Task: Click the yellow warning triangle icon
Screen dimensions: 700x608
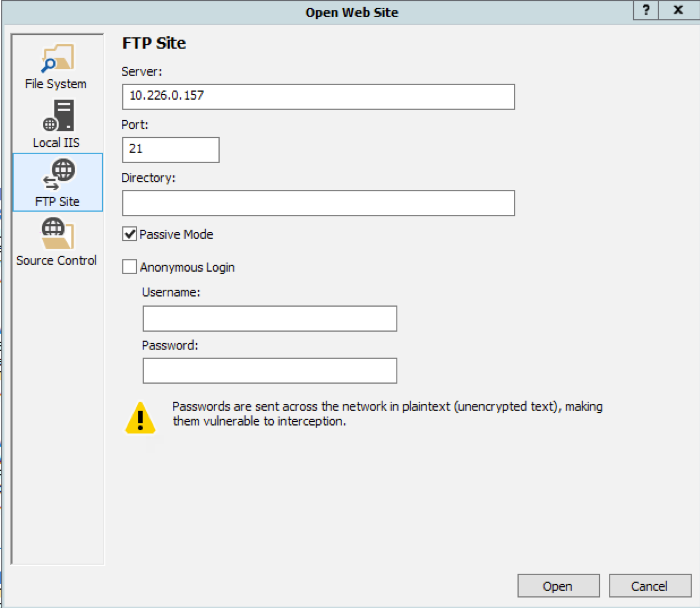Action: click(x=140, y=417)
